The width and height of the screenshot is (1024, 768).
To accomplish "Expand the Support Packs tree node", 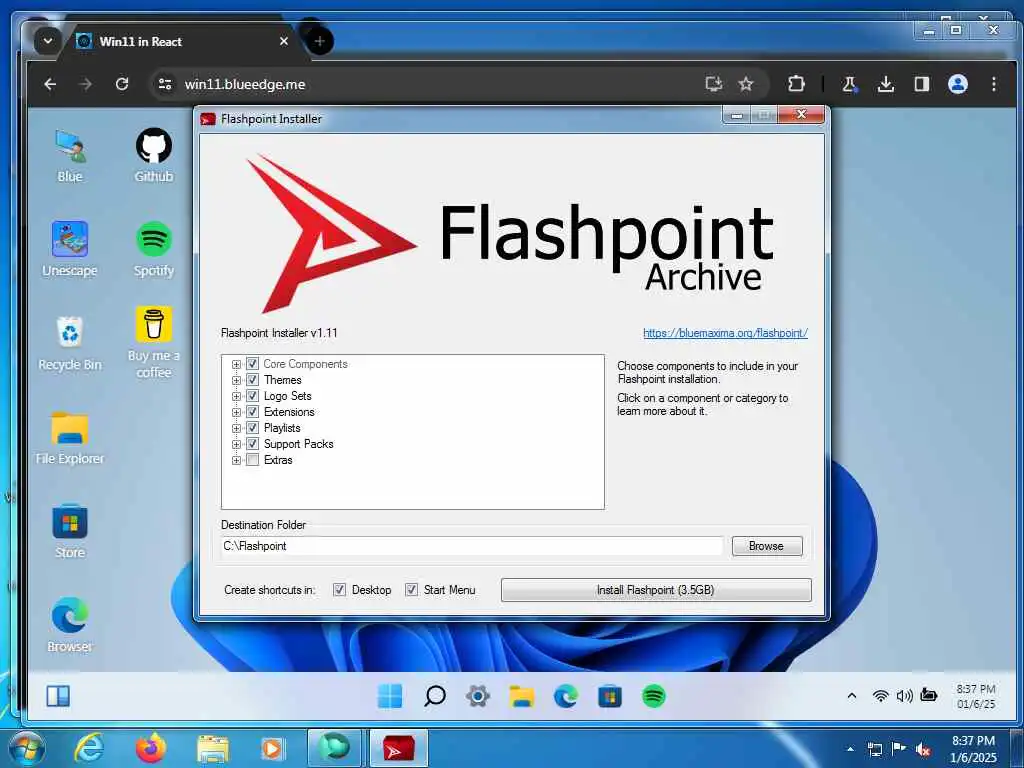I will pyautogui.click(x=236, y=444).
